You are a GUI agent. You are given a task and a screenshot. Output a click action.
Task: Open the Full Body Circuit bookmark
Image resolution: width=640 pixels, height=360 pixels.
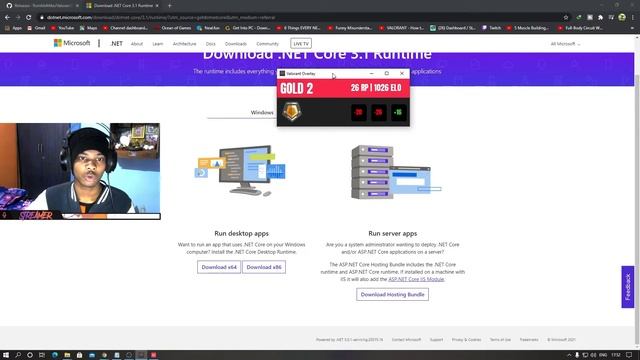pos(580,28)
